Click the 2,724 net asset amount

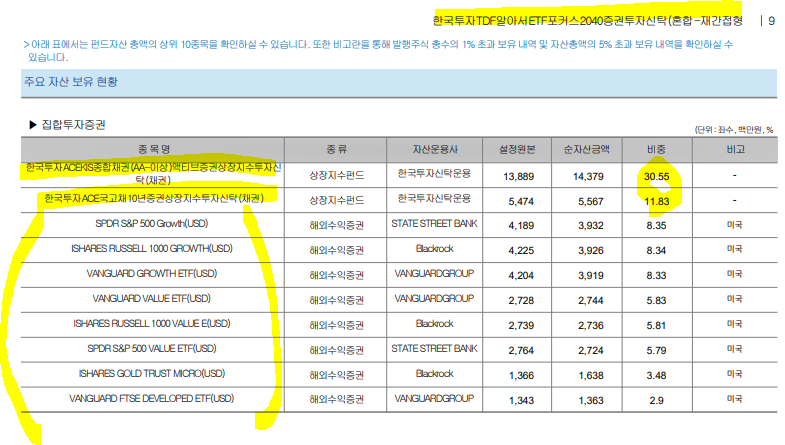tap(591, 350)
